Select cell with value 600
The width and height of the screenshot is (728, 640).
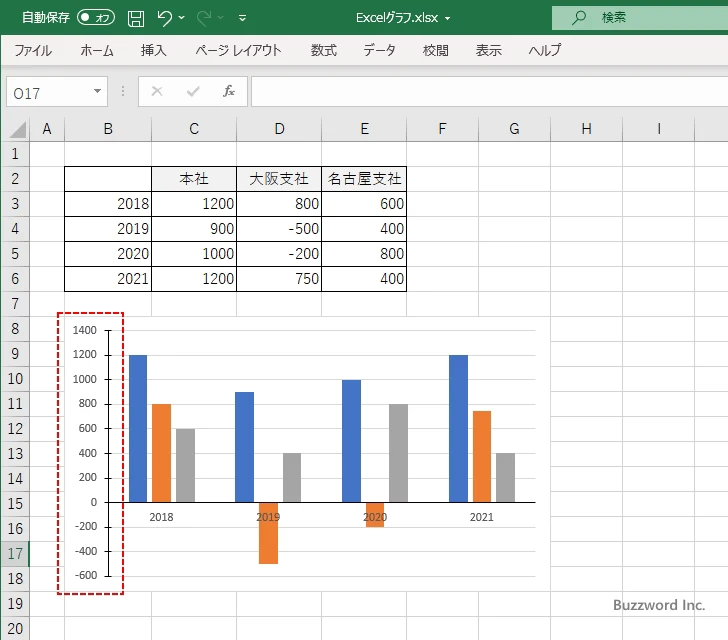tap(364, 203)
